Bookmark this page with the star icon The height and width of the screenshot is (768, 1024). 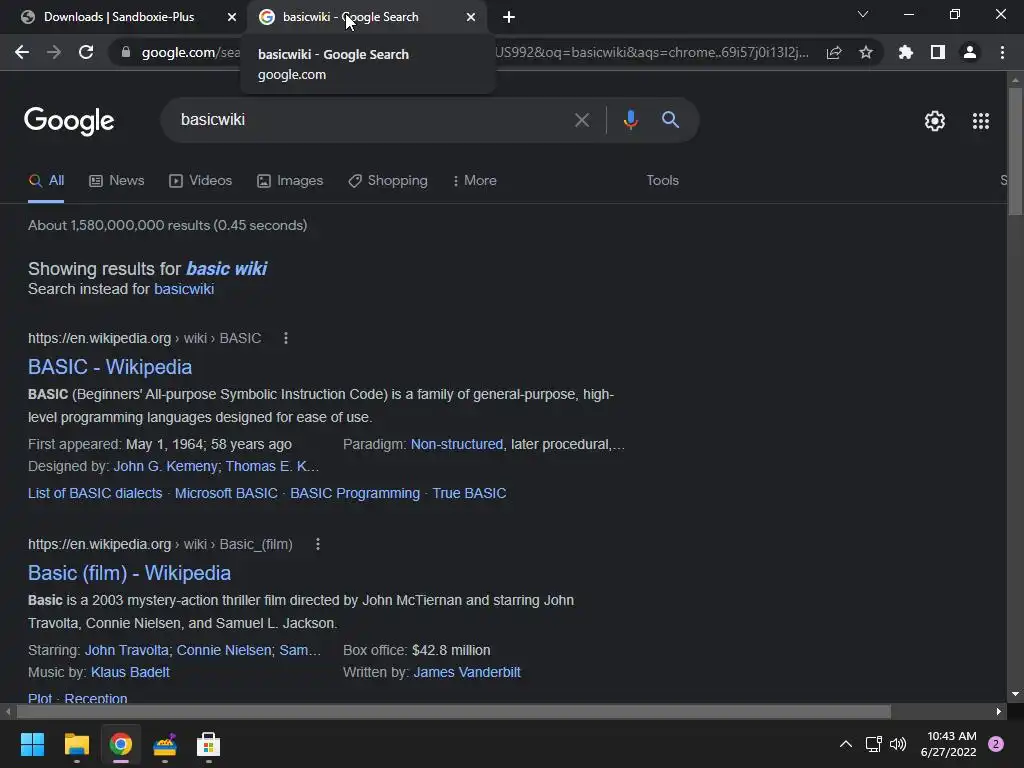pyautogui.click(x=866, y=52)
